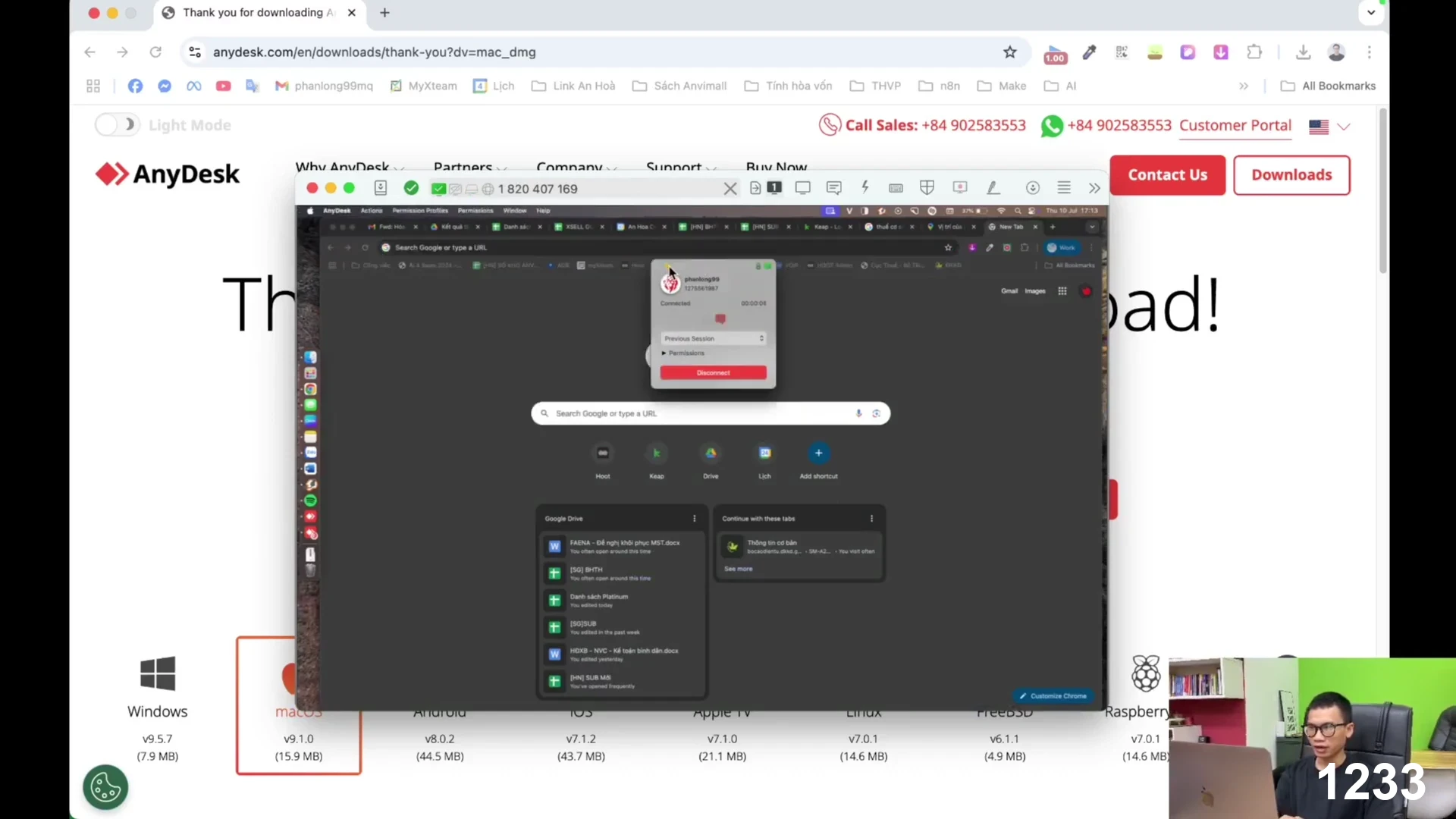Click the shield Permissions icon in AnyDesk toolbar
The height and width of the screenshot is (819, 1456).
927,187
